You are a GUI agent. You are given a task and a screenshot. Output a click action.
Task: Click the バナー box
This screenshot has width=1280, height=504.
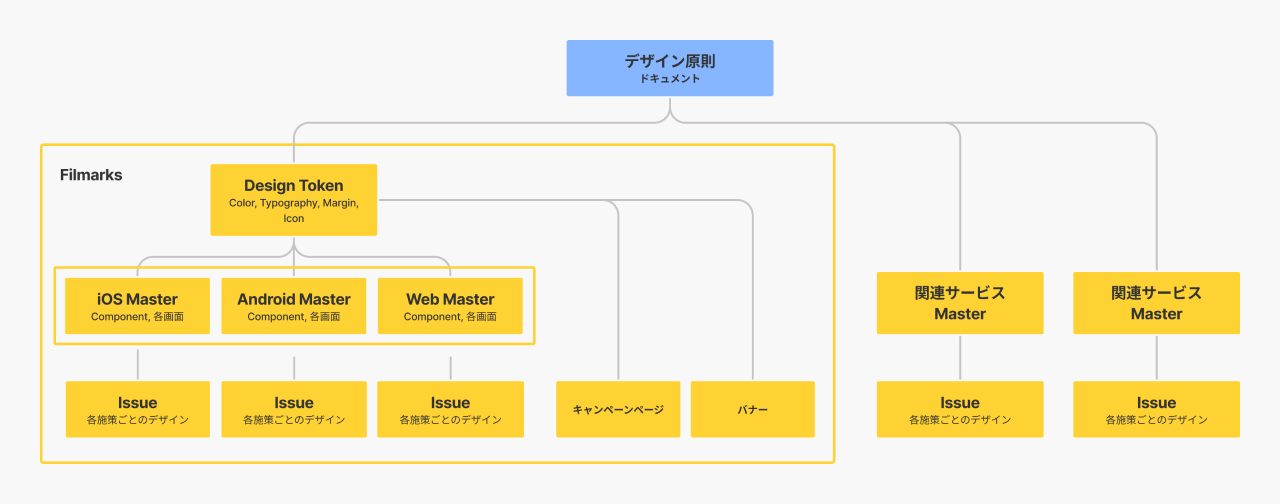coord(753,409)
